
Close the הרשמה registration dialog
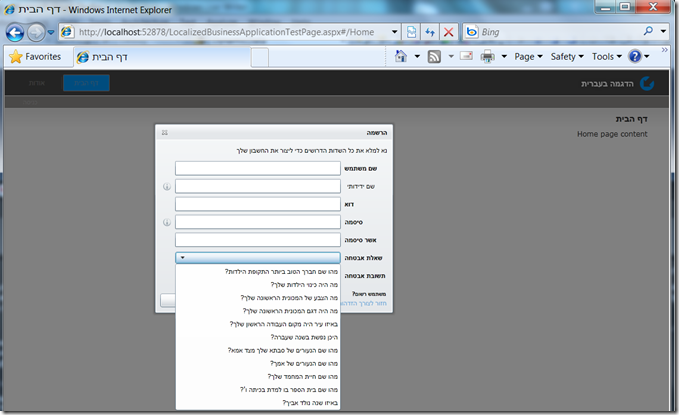(x=164, y=132)
